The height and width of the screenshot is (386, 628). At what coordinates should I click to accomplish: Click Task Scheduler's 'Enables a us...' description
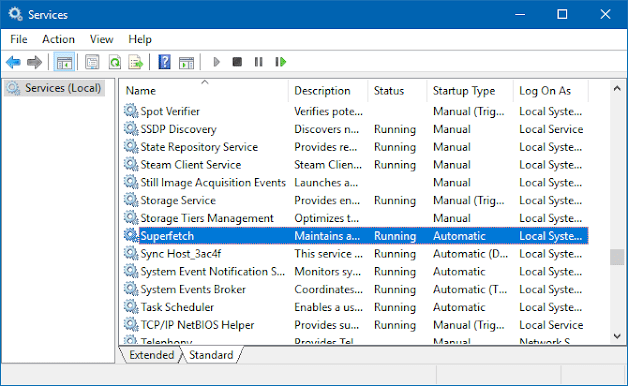point(328,307)
